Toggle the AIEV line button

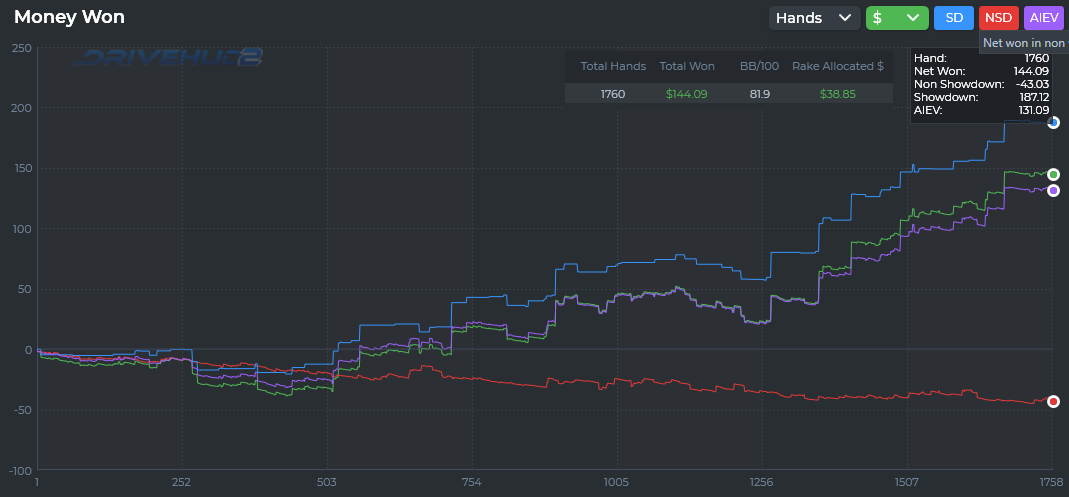pos(1044,18)
